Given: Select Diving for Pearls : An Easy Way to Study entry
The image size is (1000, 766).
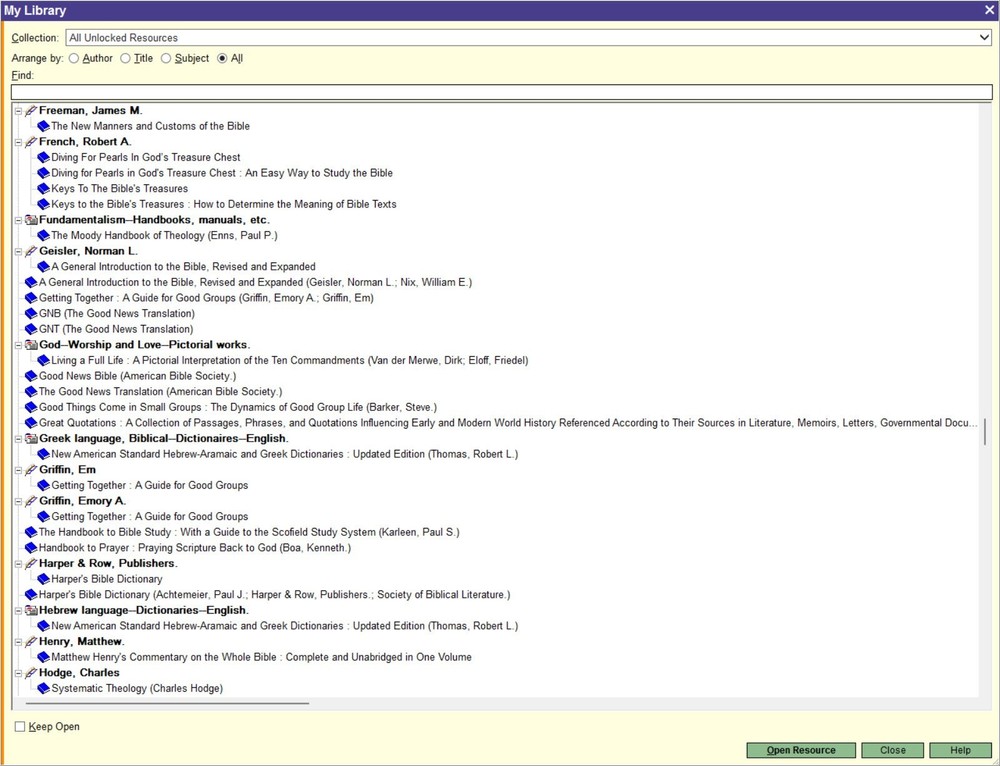Looking at the screenshot, I should click(221, 173).
